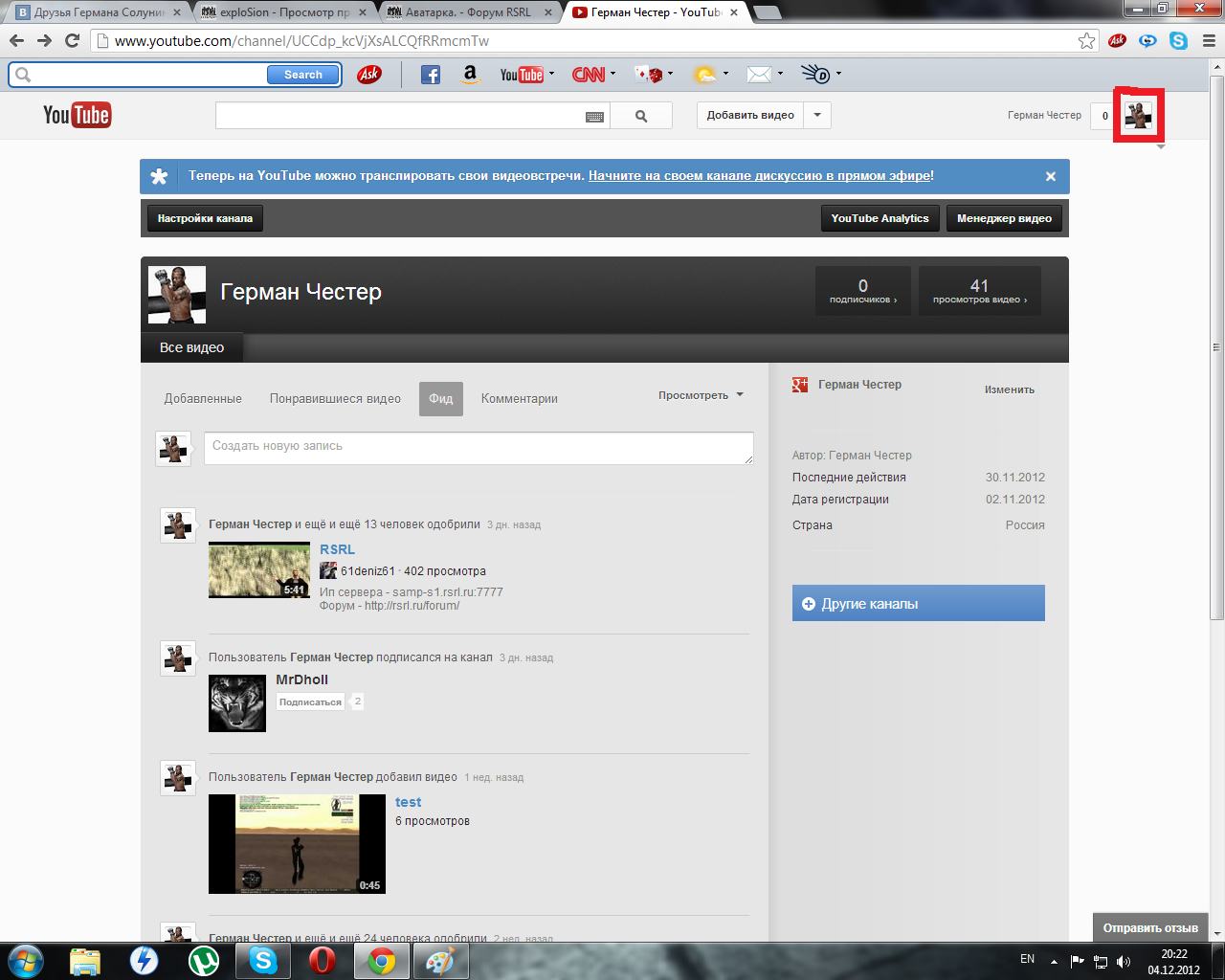
Task: Click the live discussion link in the banner
Action: [x=759, y=176]
